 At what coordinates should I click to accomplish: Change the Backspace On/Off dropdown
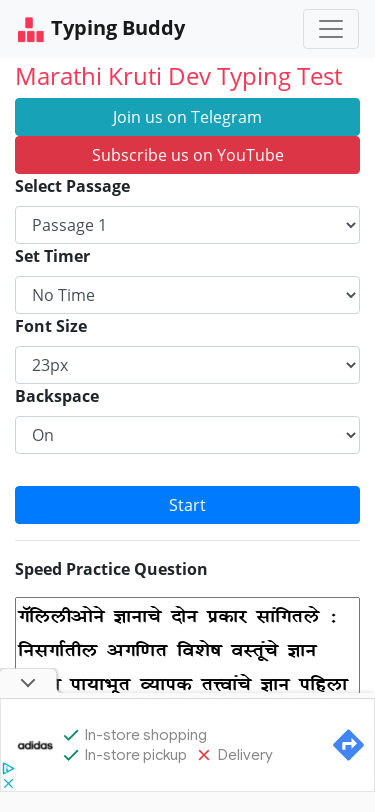[188, 435]
